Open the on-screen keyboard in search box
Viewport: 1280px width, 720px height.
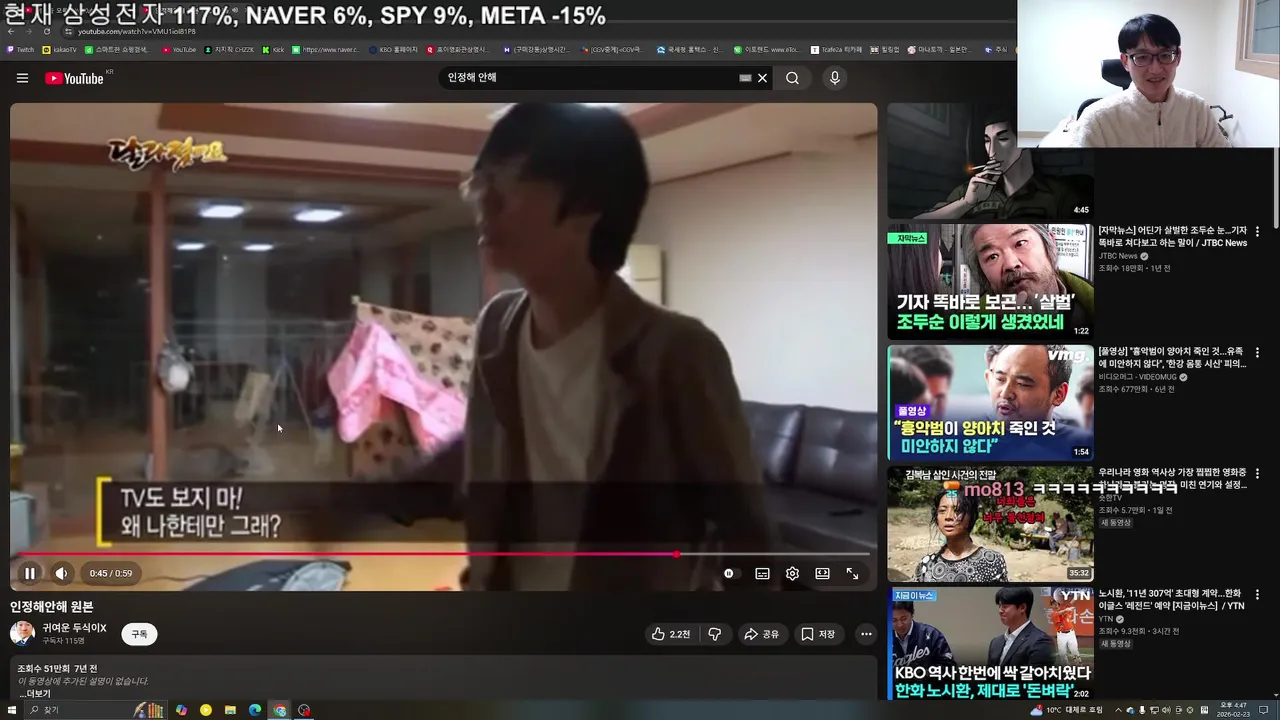[745, 78]
